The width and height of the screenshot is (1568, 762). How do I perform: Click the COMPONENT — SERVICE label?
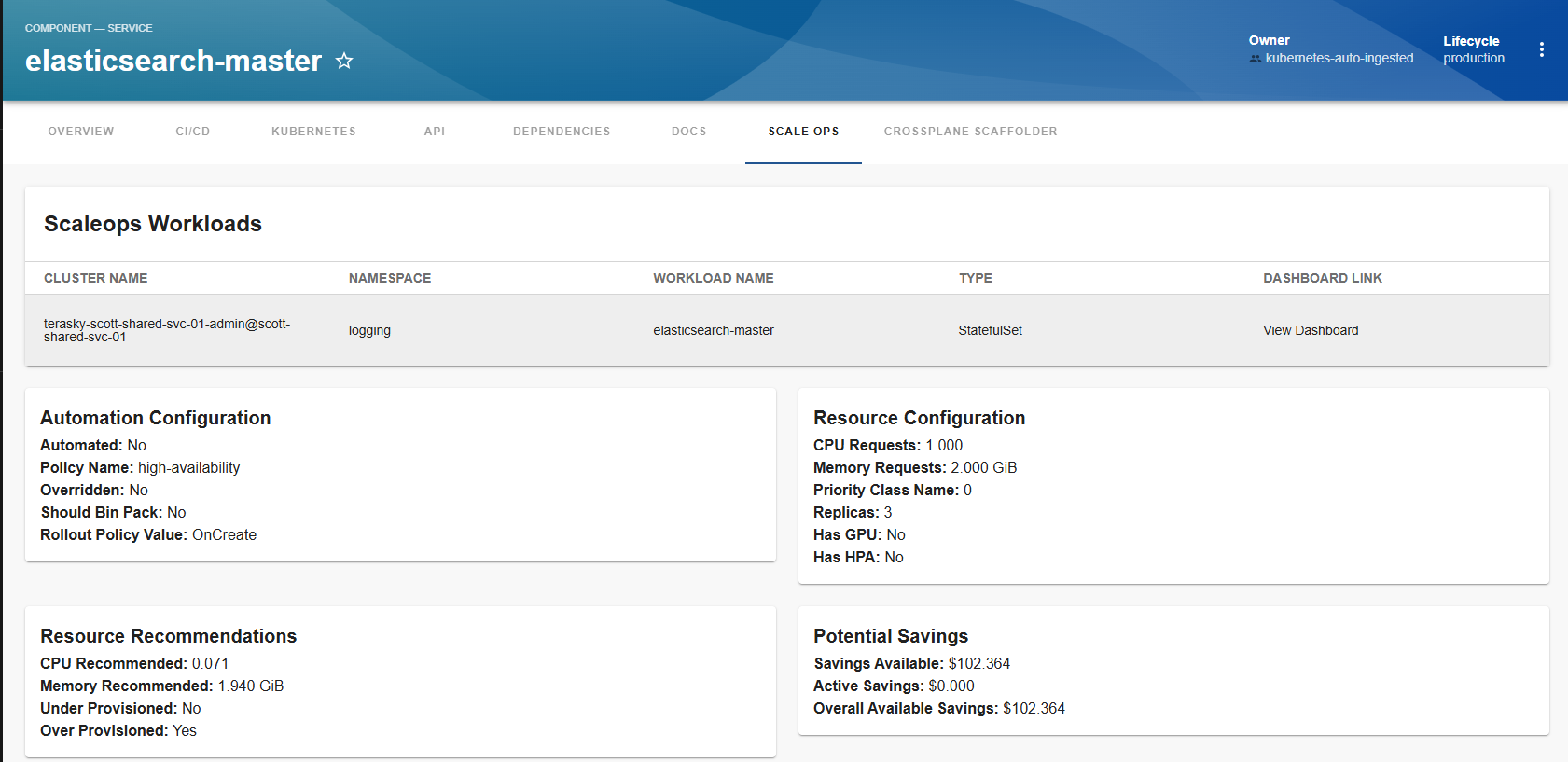[89, 28]
